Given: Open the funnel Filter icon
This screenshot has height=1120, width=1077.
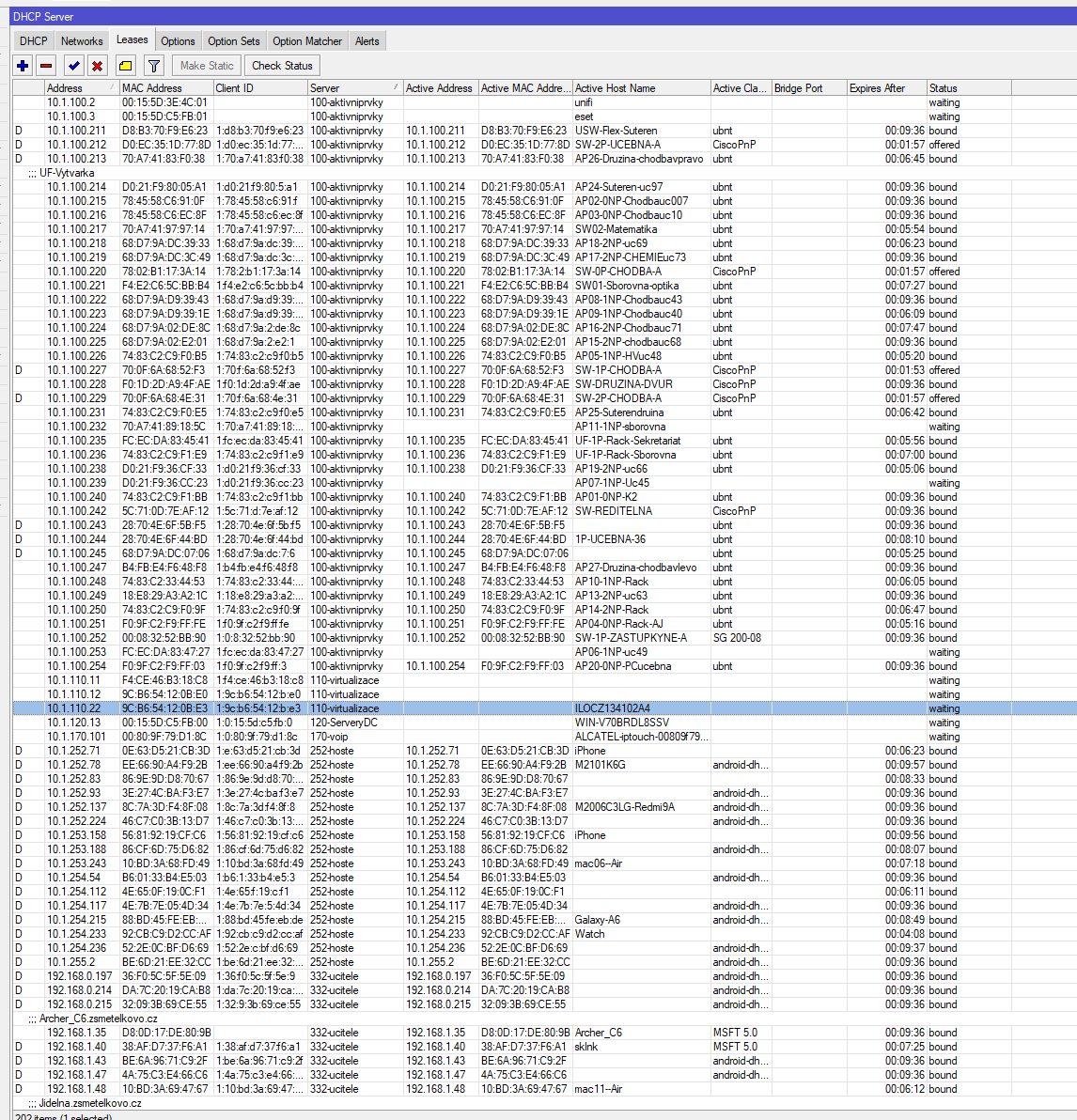Looking at the screenshot, I should pos(154,66).
